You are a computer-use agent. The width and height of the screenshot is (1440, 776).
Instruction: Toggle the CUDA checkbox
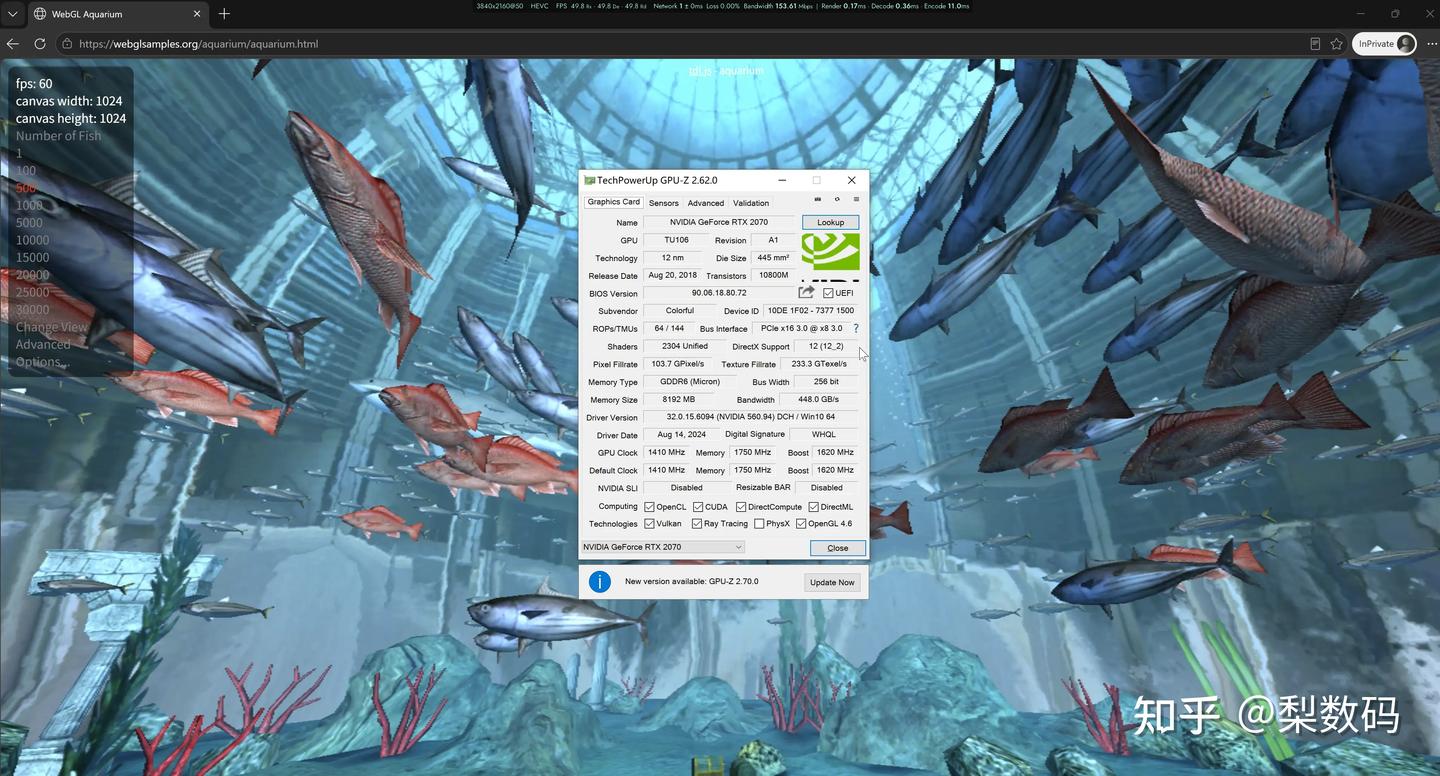(698, 507)
